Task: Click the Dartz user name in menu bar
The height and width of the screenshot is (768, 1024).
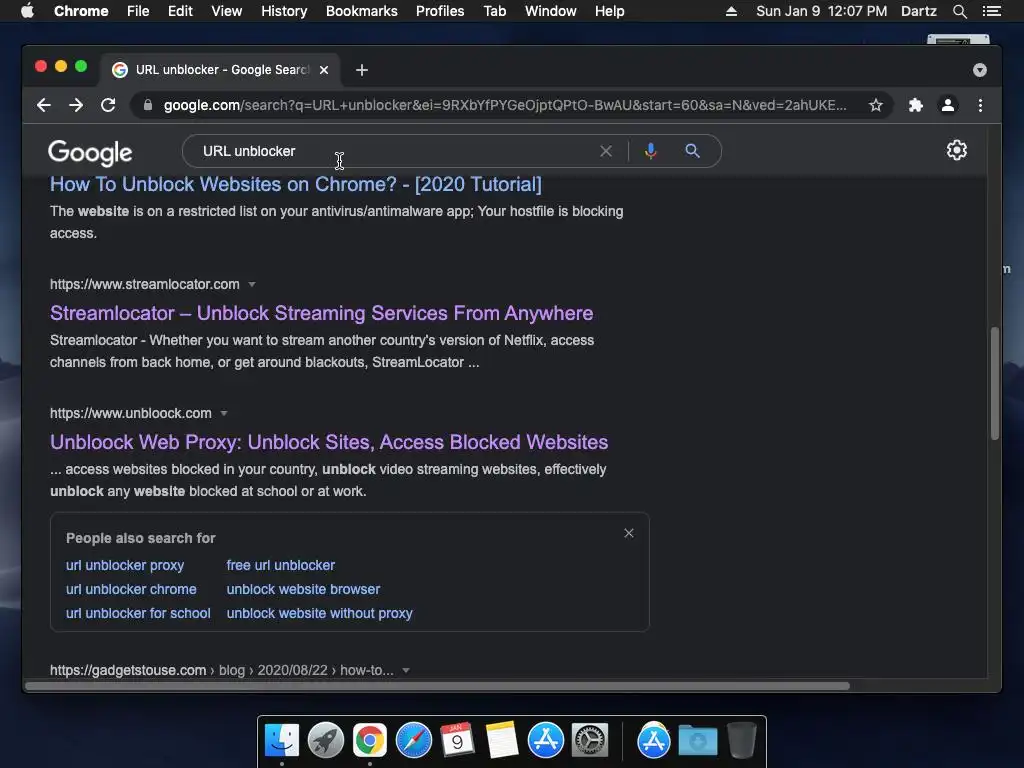Action: (918, 11)
